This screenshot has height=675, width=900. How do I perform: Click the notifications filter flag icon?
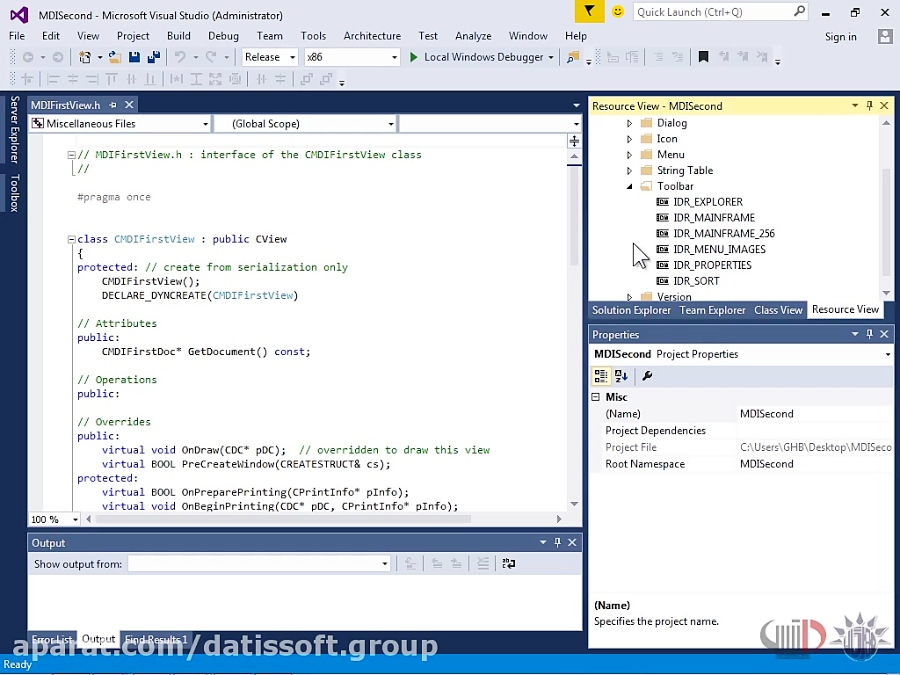pyautogui.click(x=590, y=12)
